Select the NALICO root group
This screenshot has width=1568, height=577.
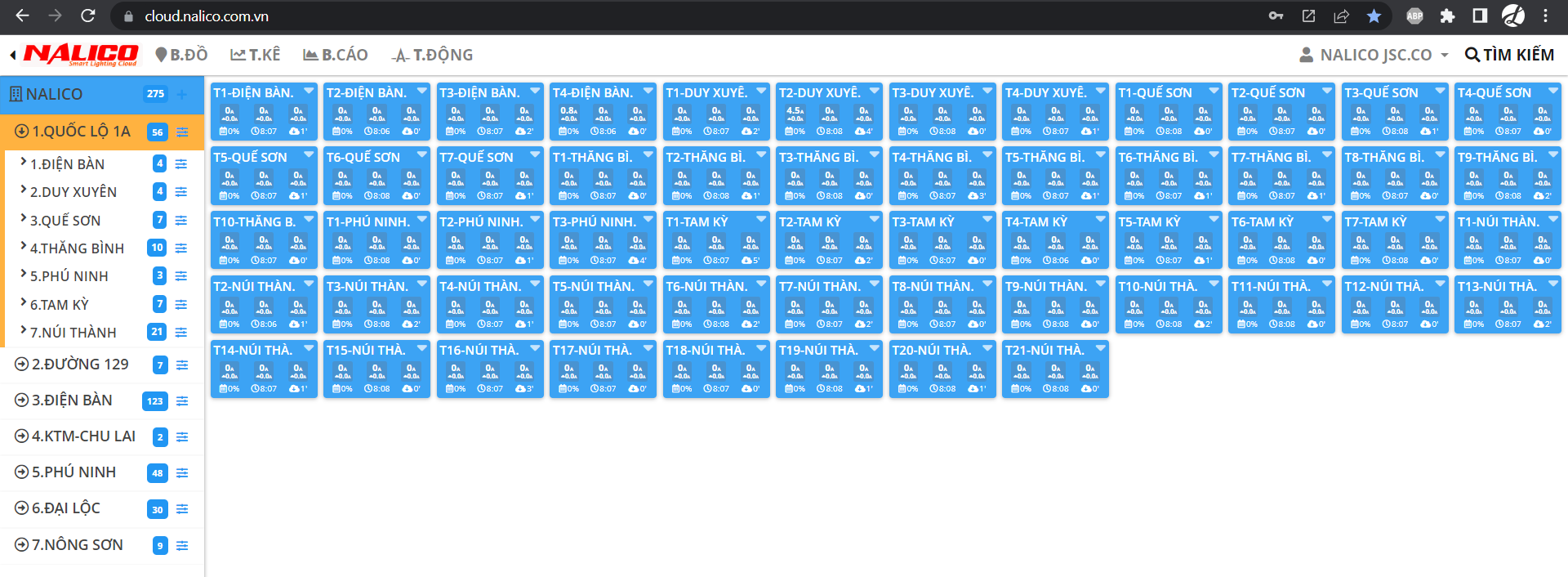coord(46,94)
